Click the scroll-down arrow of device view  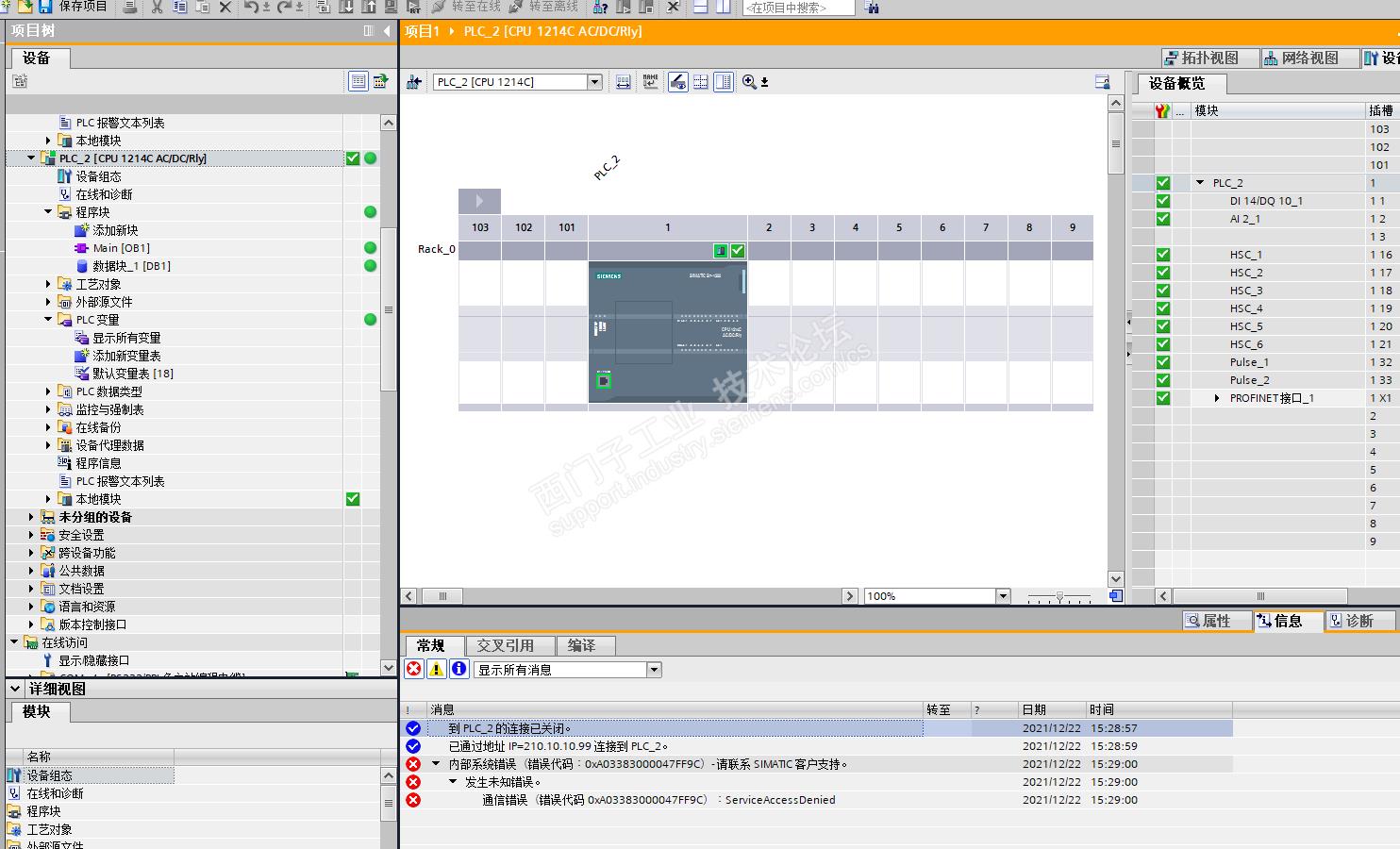click(x=1116, y=579)
